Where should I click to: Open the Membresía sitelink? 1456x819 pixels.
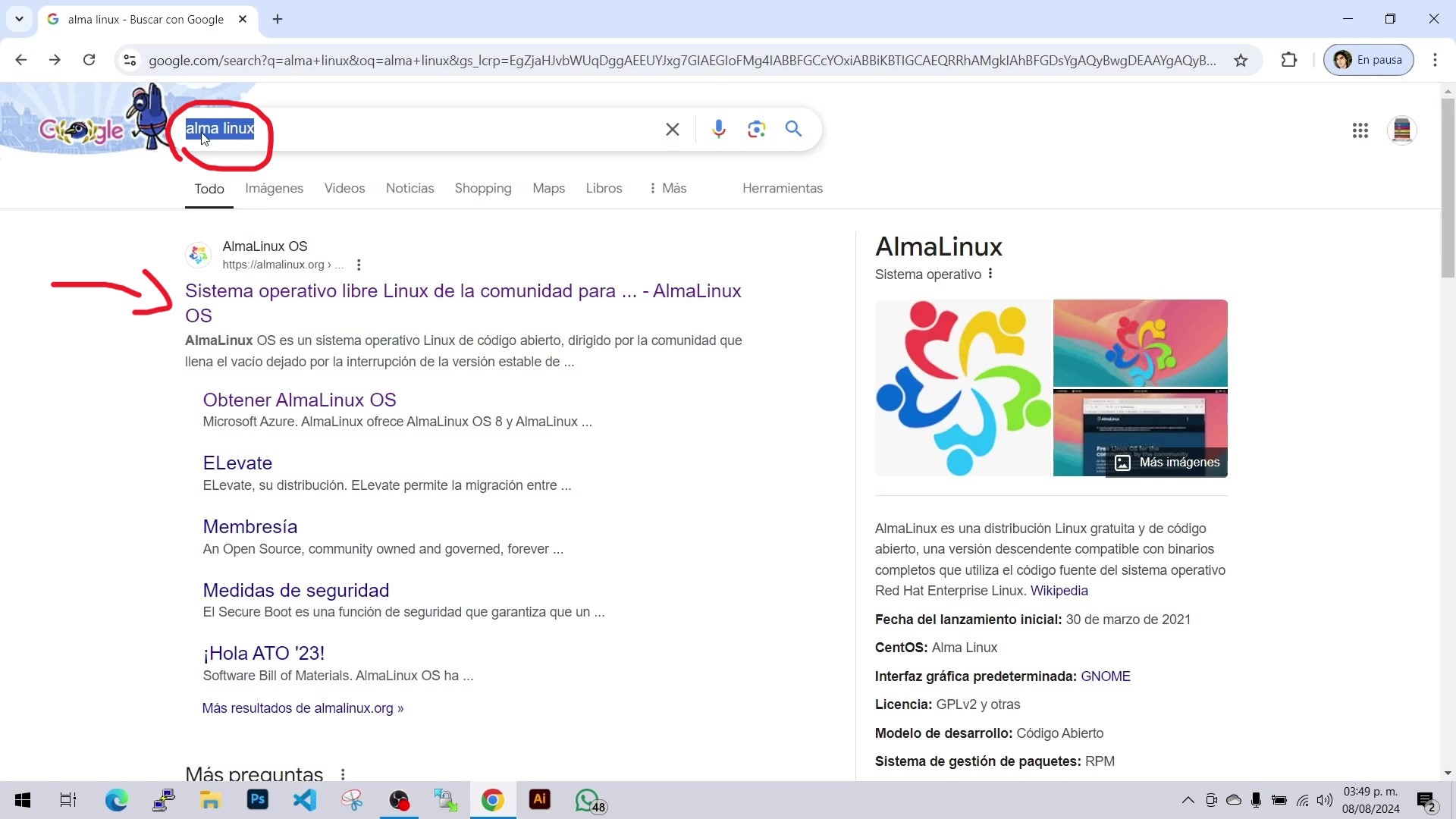249,526
